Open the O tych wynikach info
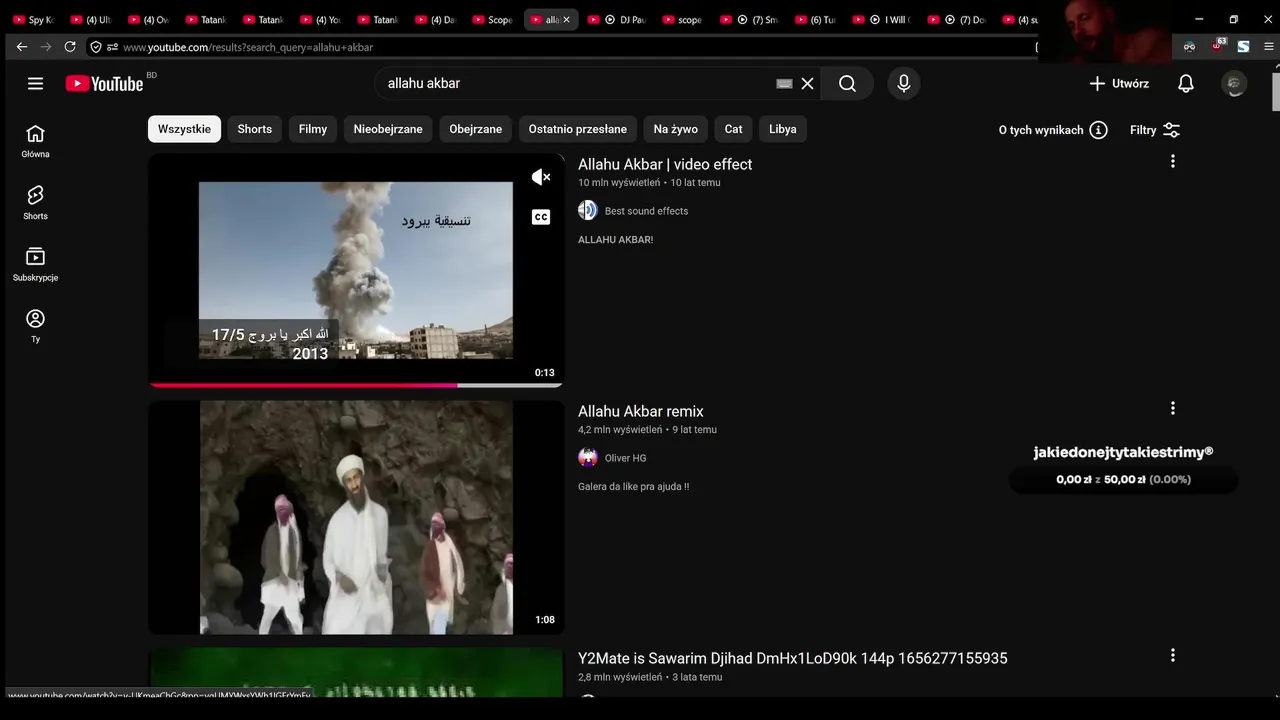The image size is (1280, 720). click(1053, 130)
